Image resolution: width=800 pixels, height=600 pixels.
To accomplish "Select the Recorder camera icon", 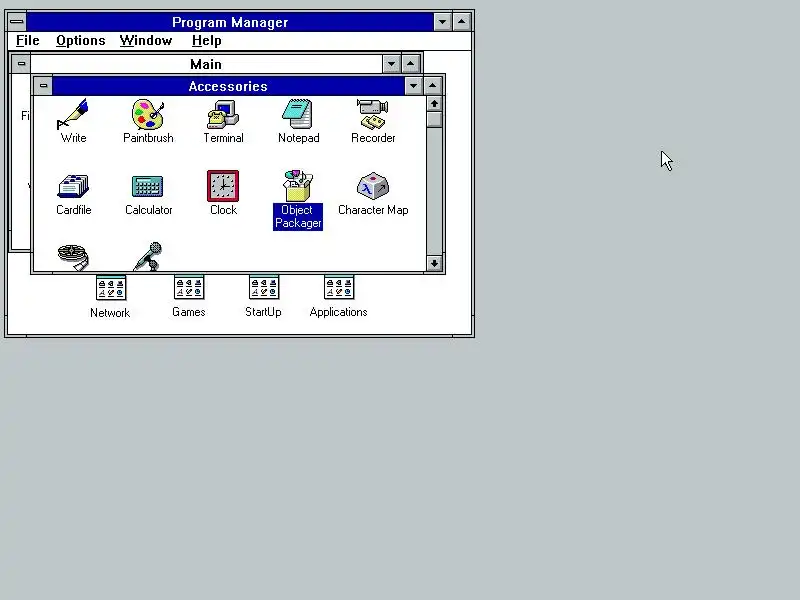I will [373, 114].
